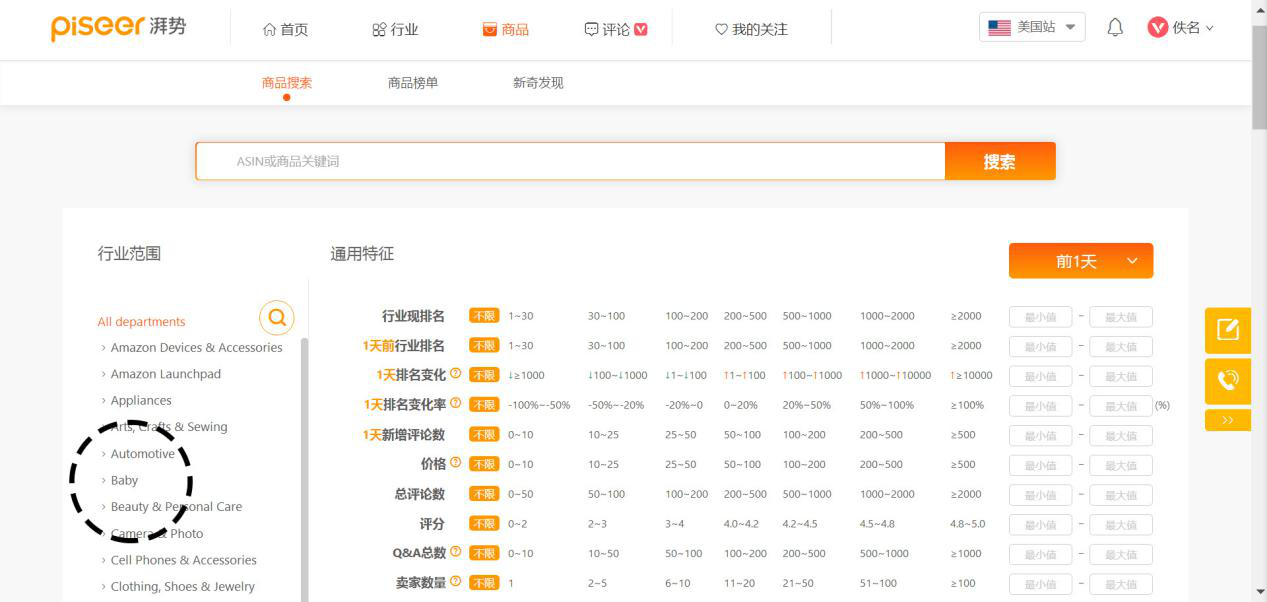The image size is (1267, 602).
Task: Click the ASIN keyword search field
Action: tap(570, 161)
